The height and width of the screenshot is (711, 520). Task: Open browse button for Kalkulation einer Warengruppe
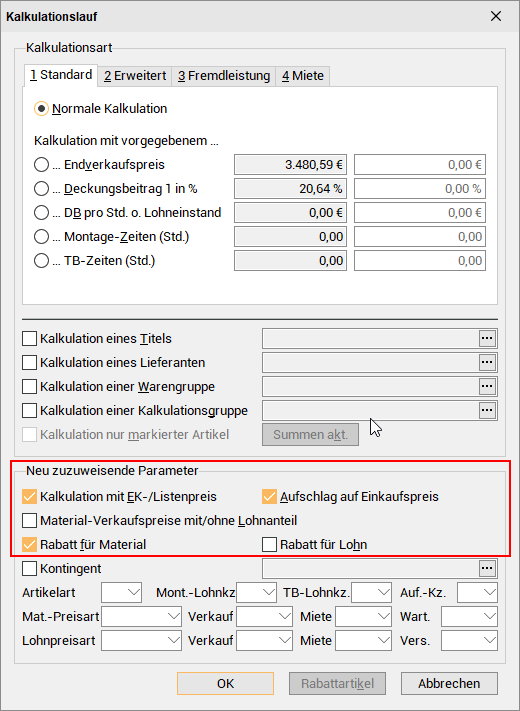pos(487,387)
